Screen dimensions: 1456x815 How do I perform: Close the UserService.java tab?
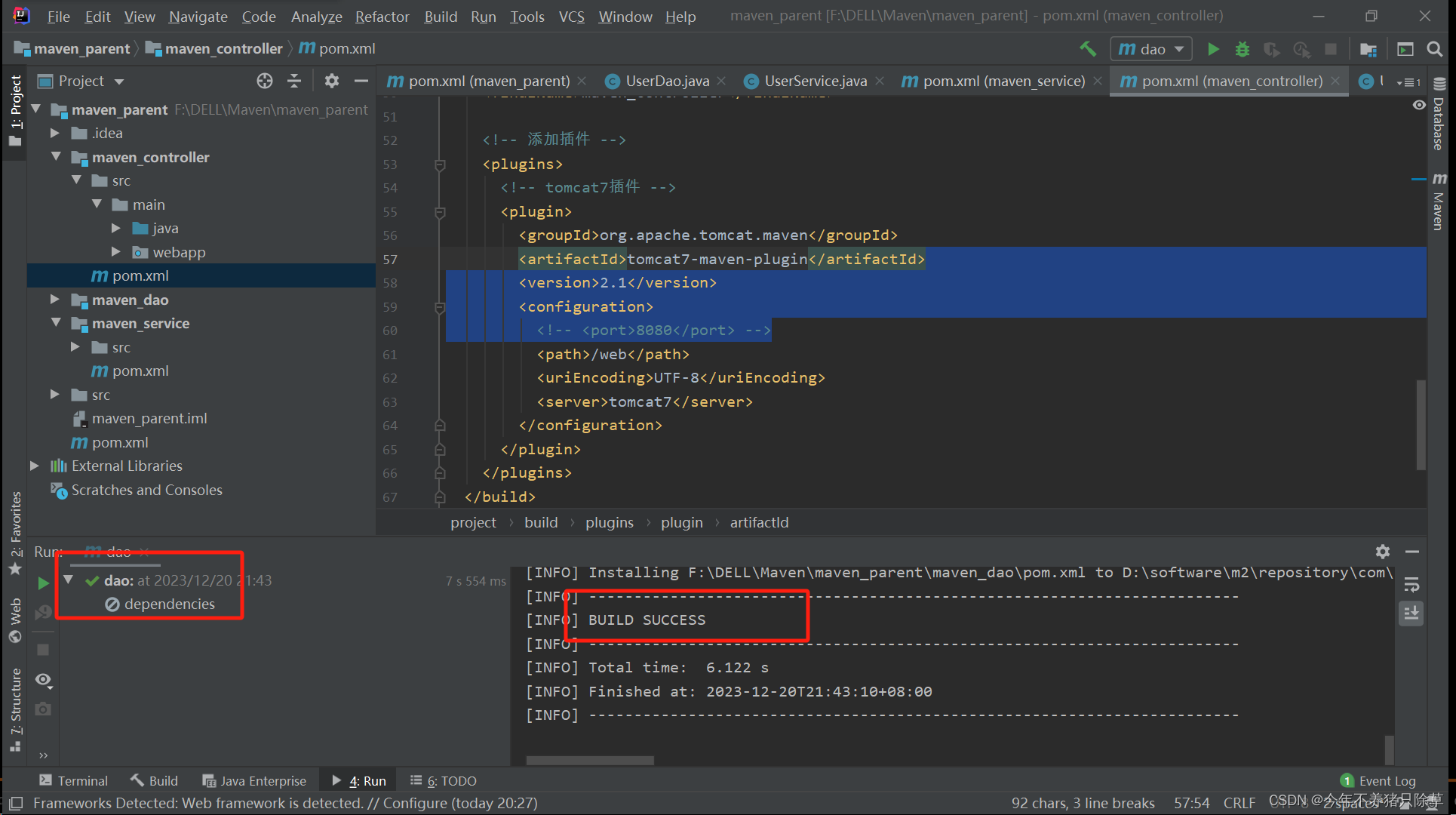(x=880, y=81)
